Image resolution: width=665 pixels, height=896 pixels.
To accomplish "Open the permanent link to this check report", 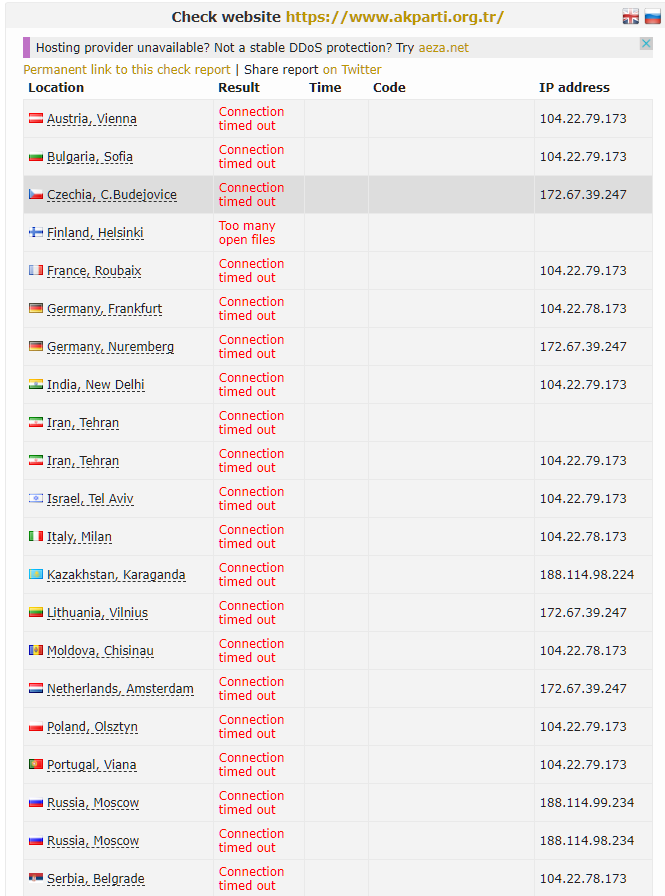I will point(127,70).
